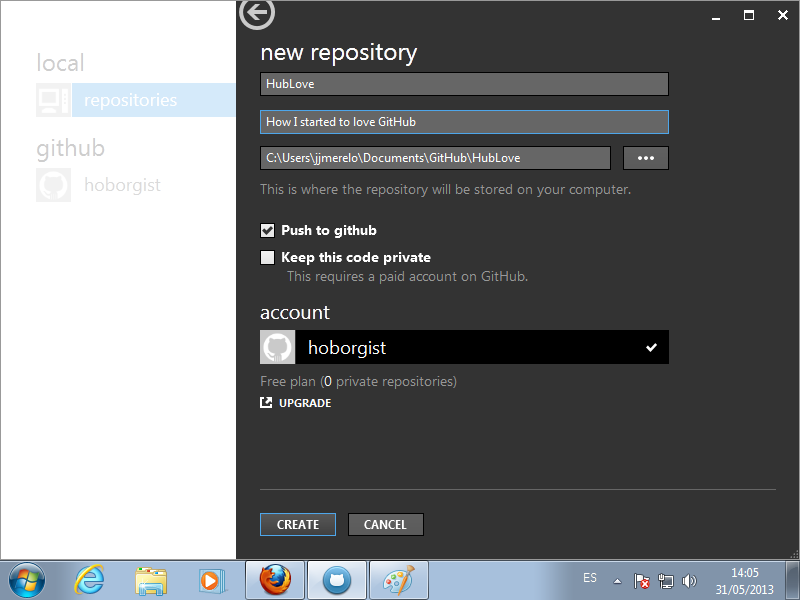Open the UPGRADE link

305,403
